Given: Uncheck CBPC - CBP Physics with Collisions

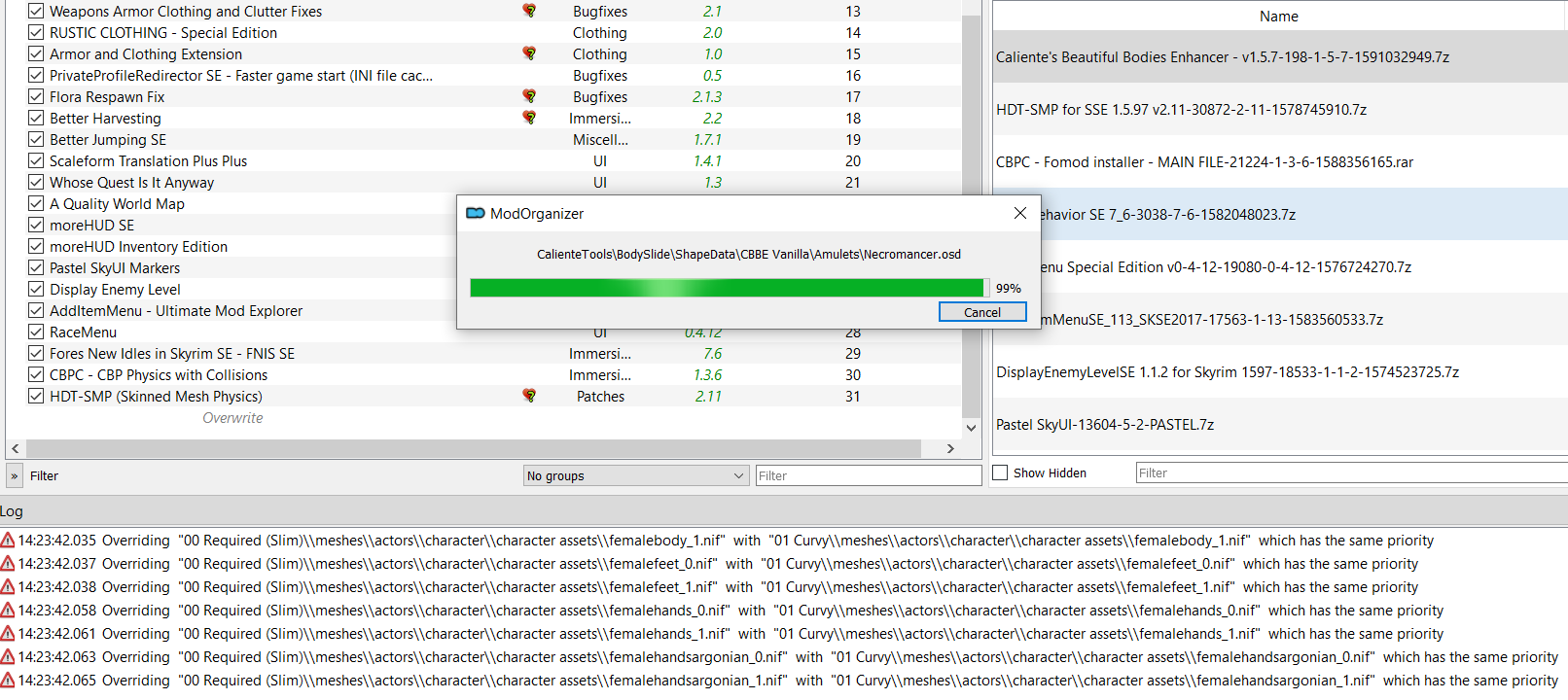Looking at the screenshot, I should coord(36,374).
